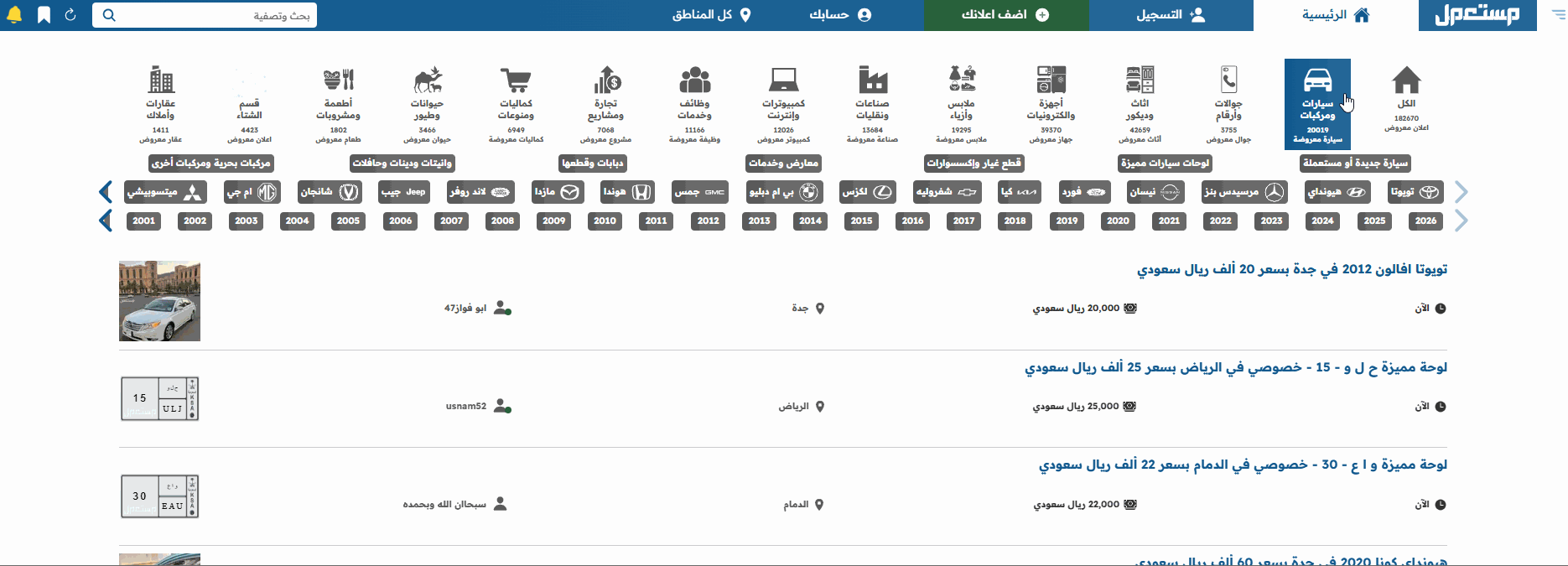Screen dimensions: 1568x566
Task: Select the كيا Kia brand chip
Action: [1020, 192]
